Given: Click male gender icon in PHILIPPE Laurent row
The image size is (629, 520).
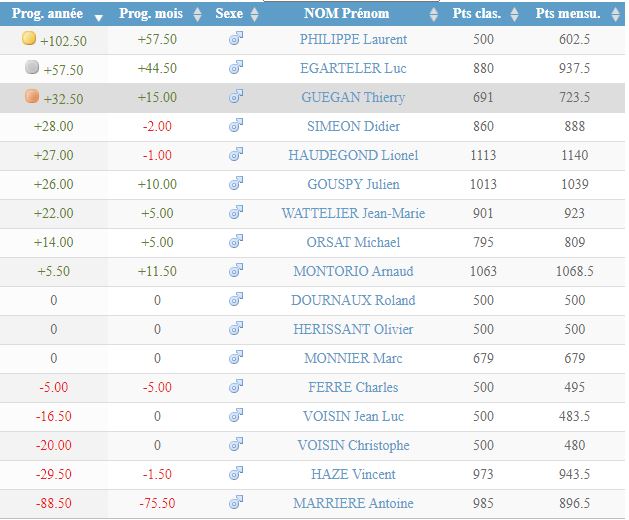Looking at the screenshot, I should [x=236, y=39].
